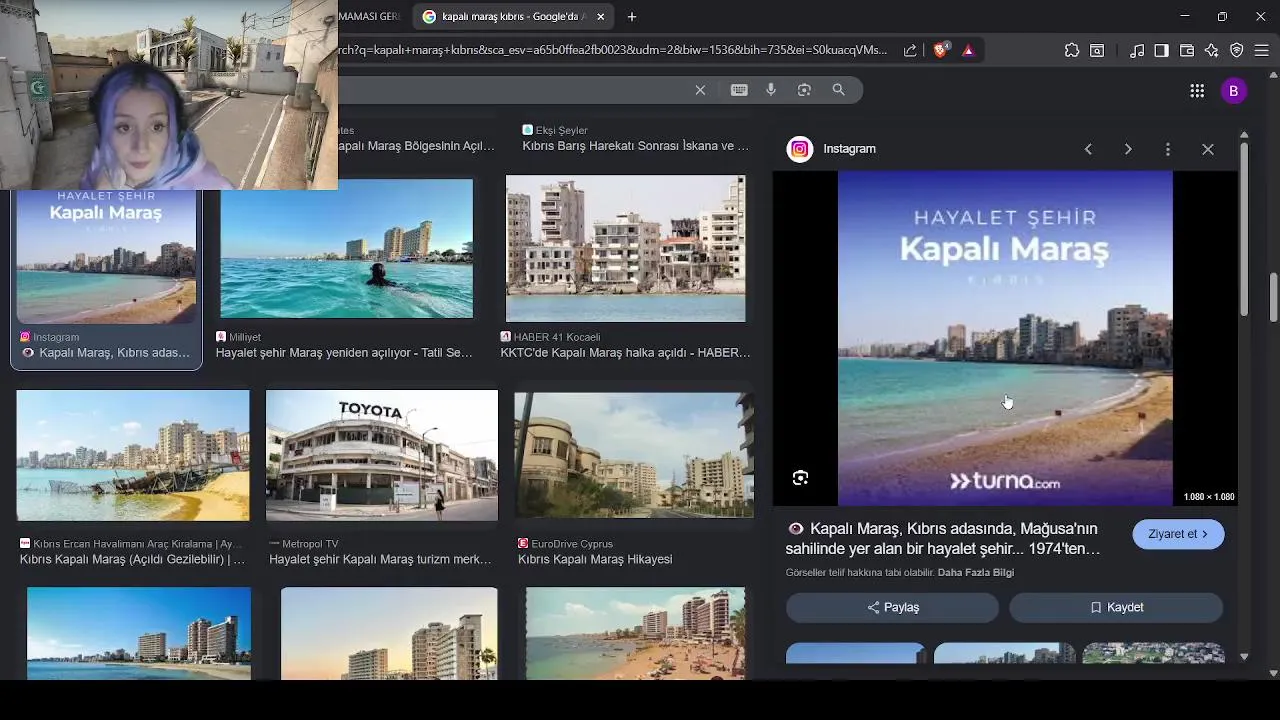Screen dimensions: 1280x720
Task: Open the bottom-left blue sky hotels image
Action: 139,634
